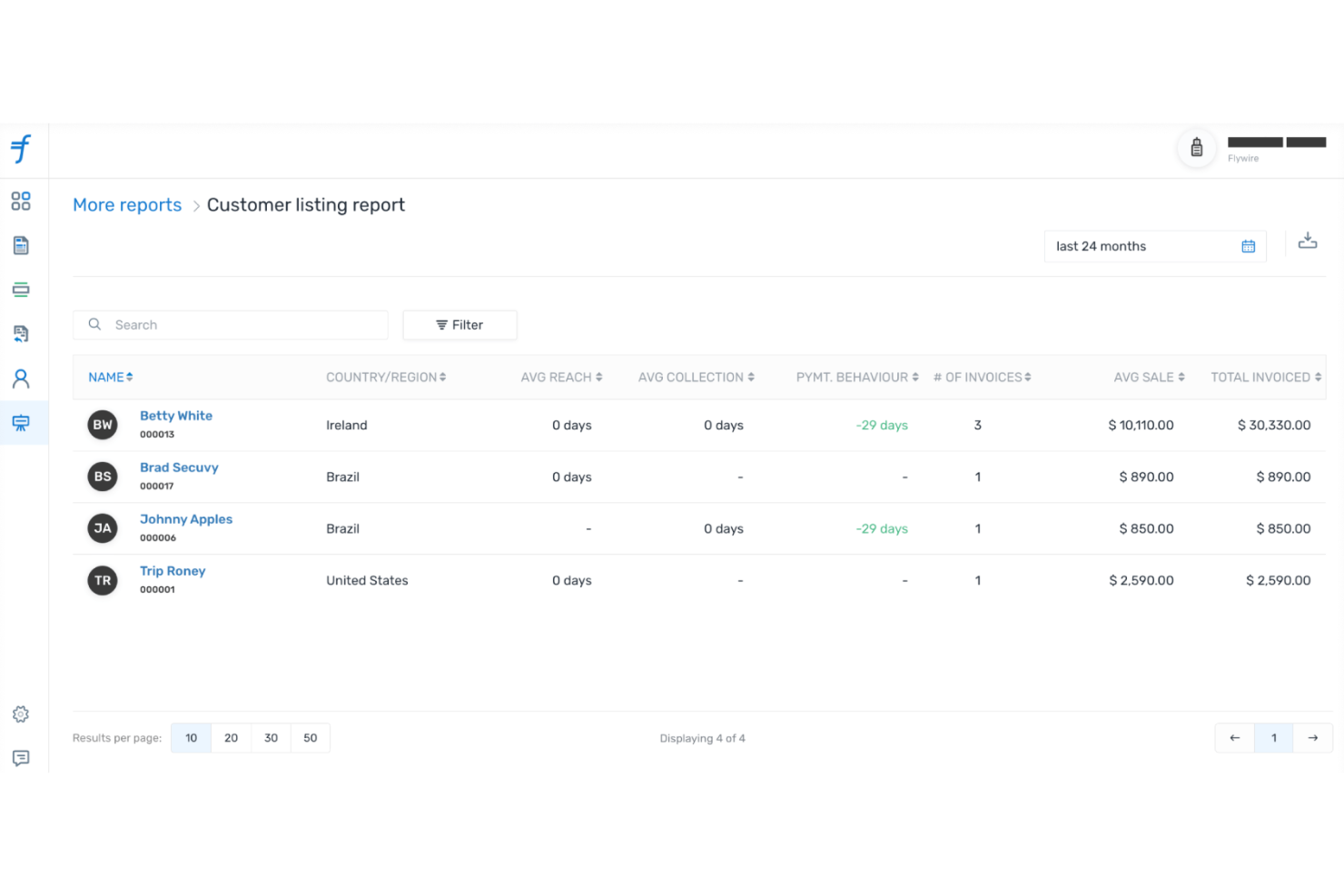Open the calendar picker icon
Viewport: 1344px width, 896px height.
[x=1247, y=246]
